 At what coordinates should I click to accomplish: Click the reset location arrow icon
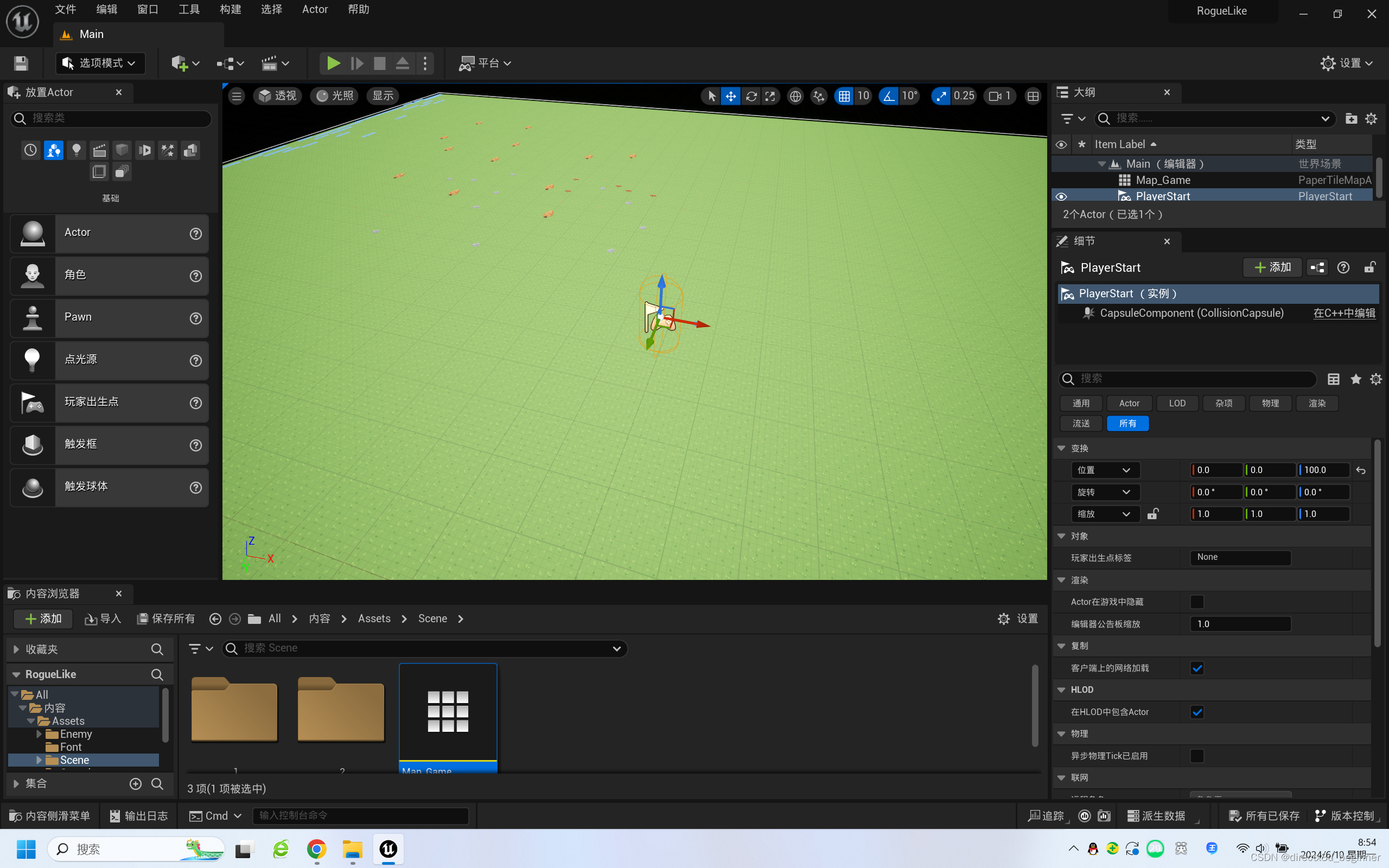point(1361,470)
